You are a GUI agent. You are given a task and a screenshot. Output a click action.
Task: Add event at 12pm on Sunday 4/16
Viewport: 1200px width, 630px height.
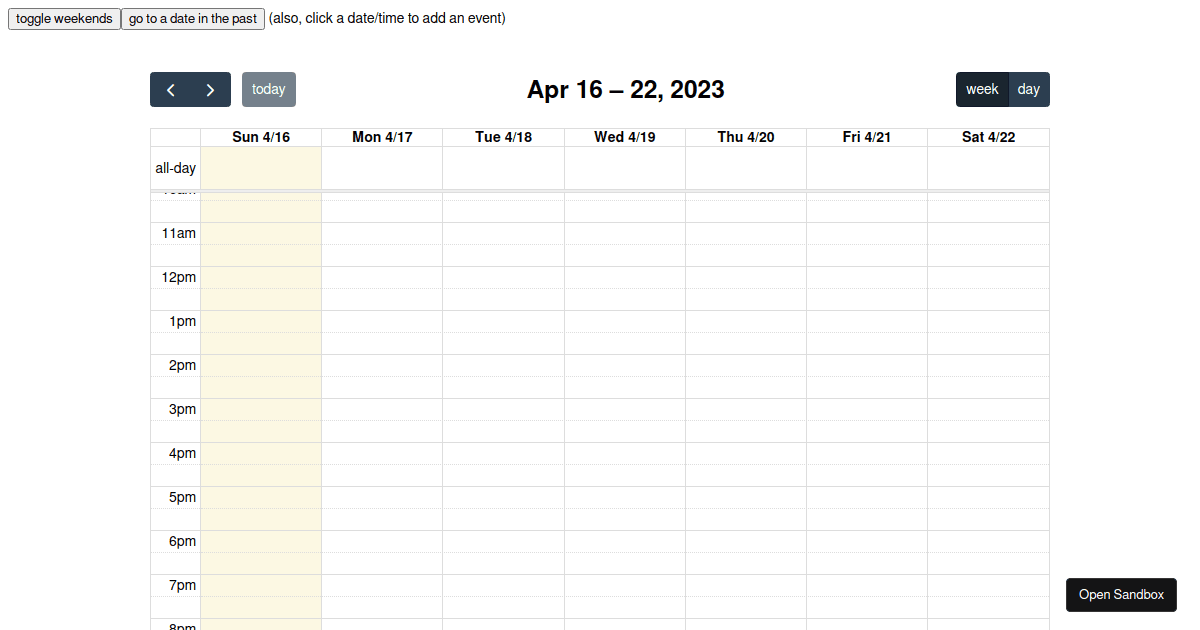pos(261,278)
